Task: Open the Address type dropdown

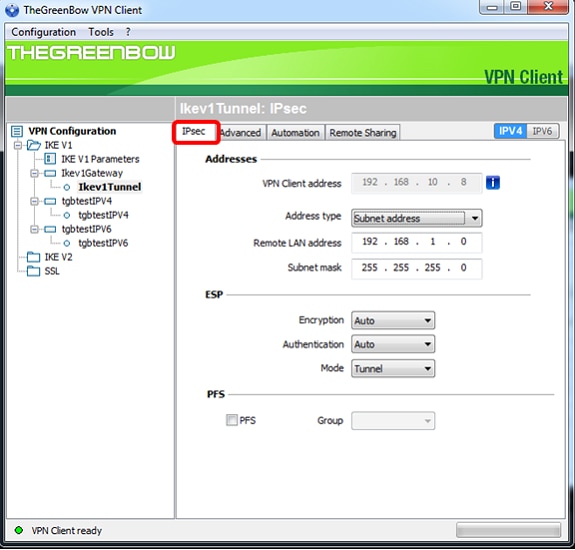Action: coord(417,219)
